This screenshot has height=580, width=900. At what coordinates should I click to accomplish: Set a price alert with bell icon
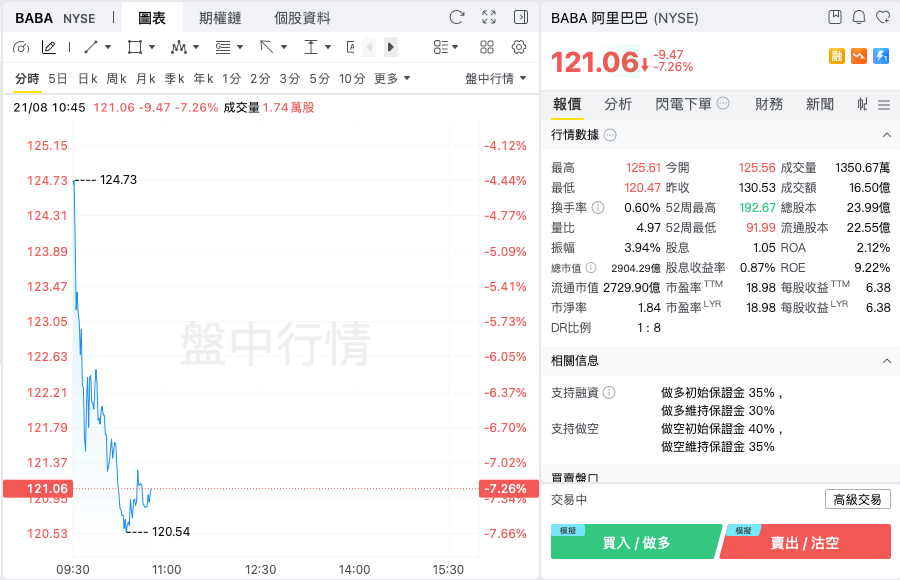point(859,17)
